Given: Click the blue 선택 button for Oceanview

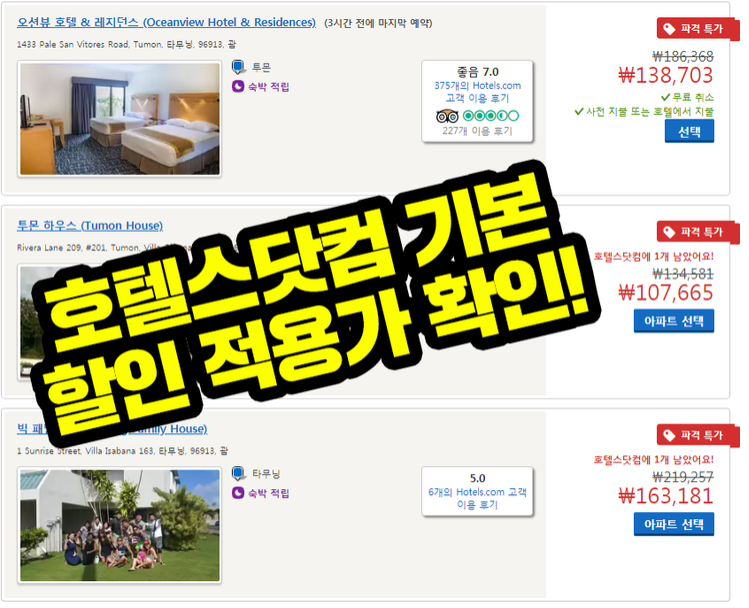Looking at the screenshot, I should tap(689, 131).
